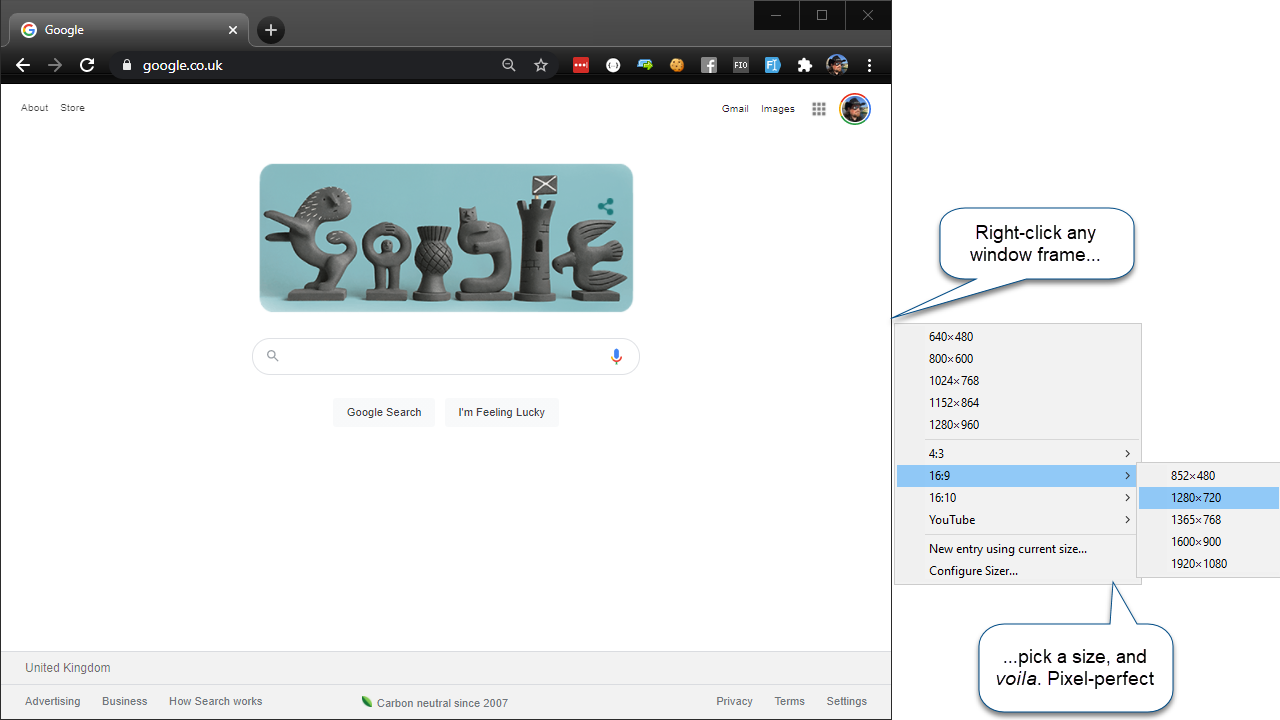Select the Google browser tab
This screenshot has height=720, width=1280.
coord(129,30)
